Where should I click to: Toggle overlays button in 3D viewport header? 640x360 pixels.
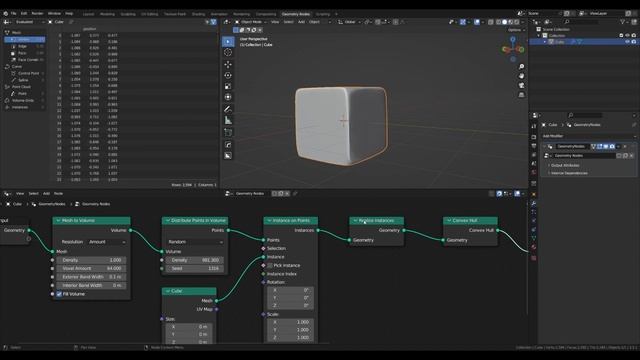tap(477, 22)
